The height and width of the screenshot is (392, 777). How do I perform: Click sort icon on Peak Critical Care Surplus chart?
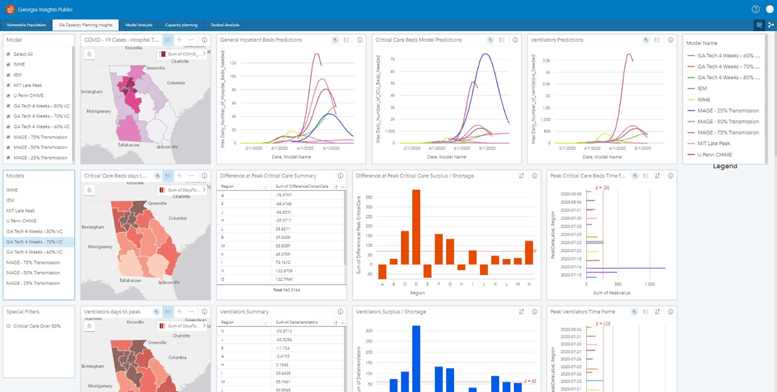pyautogui.click(x=522, y=175)
